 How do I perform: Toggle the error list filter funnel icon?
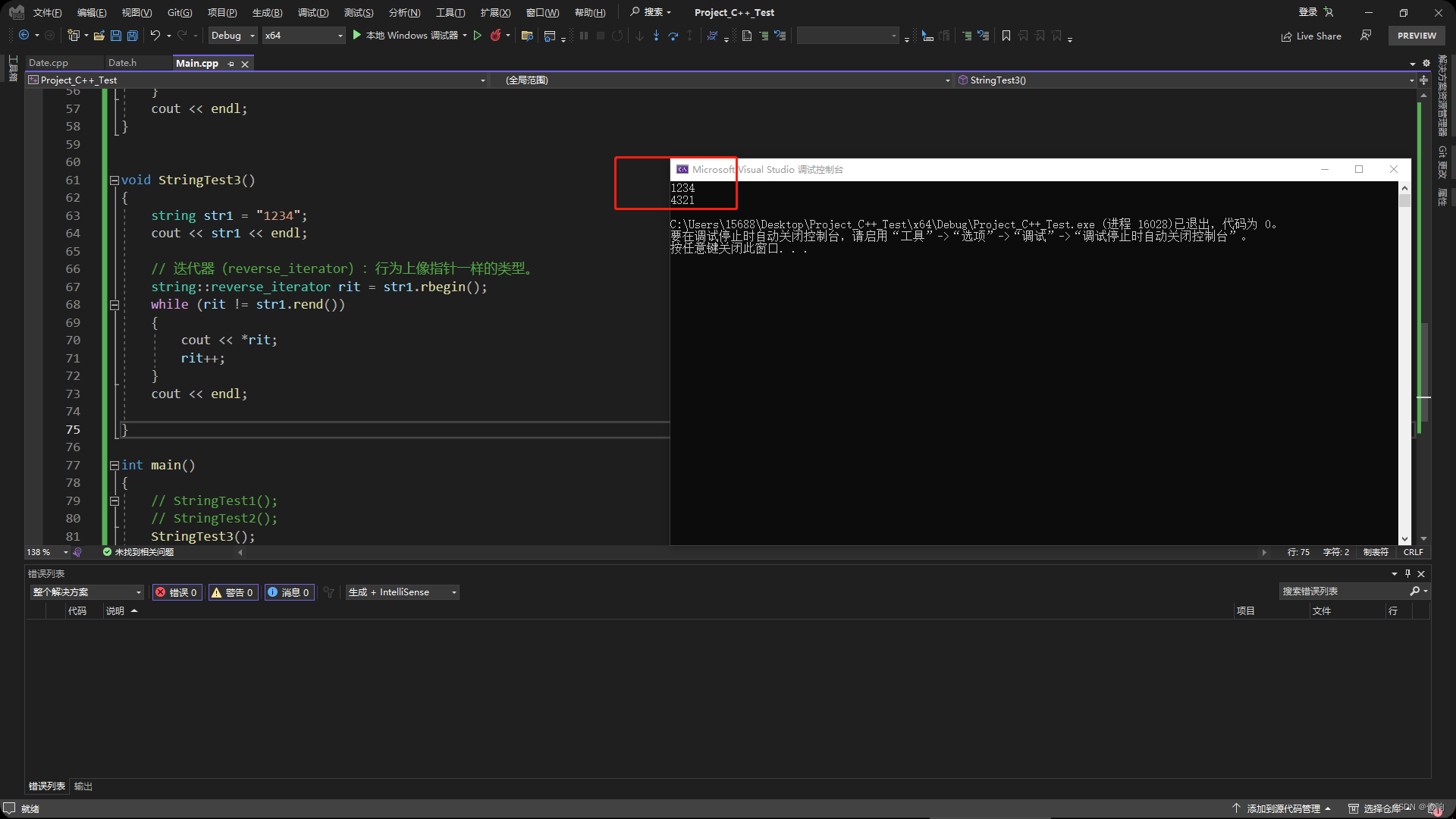328,592
